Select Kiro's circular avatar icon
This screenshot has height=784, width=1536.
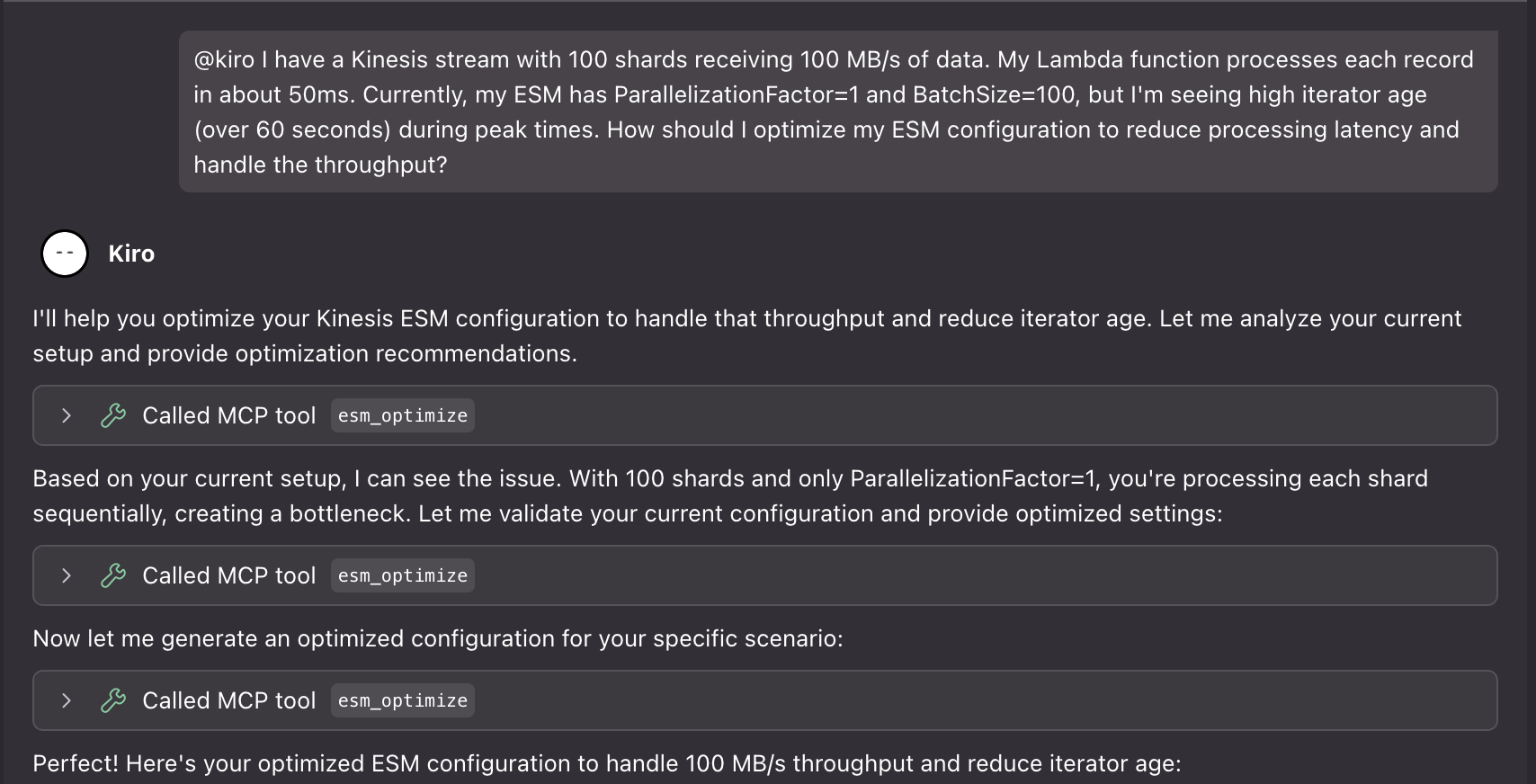tap(64, 253)
